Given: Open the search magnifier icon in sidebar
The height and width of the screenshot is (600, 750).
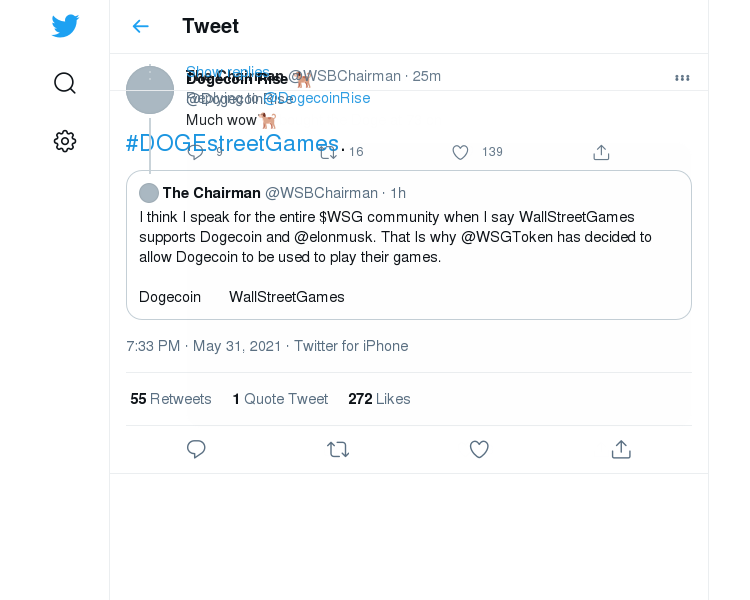Looking at the screenshot, I should pyautogui.click(x=65, y=83).
